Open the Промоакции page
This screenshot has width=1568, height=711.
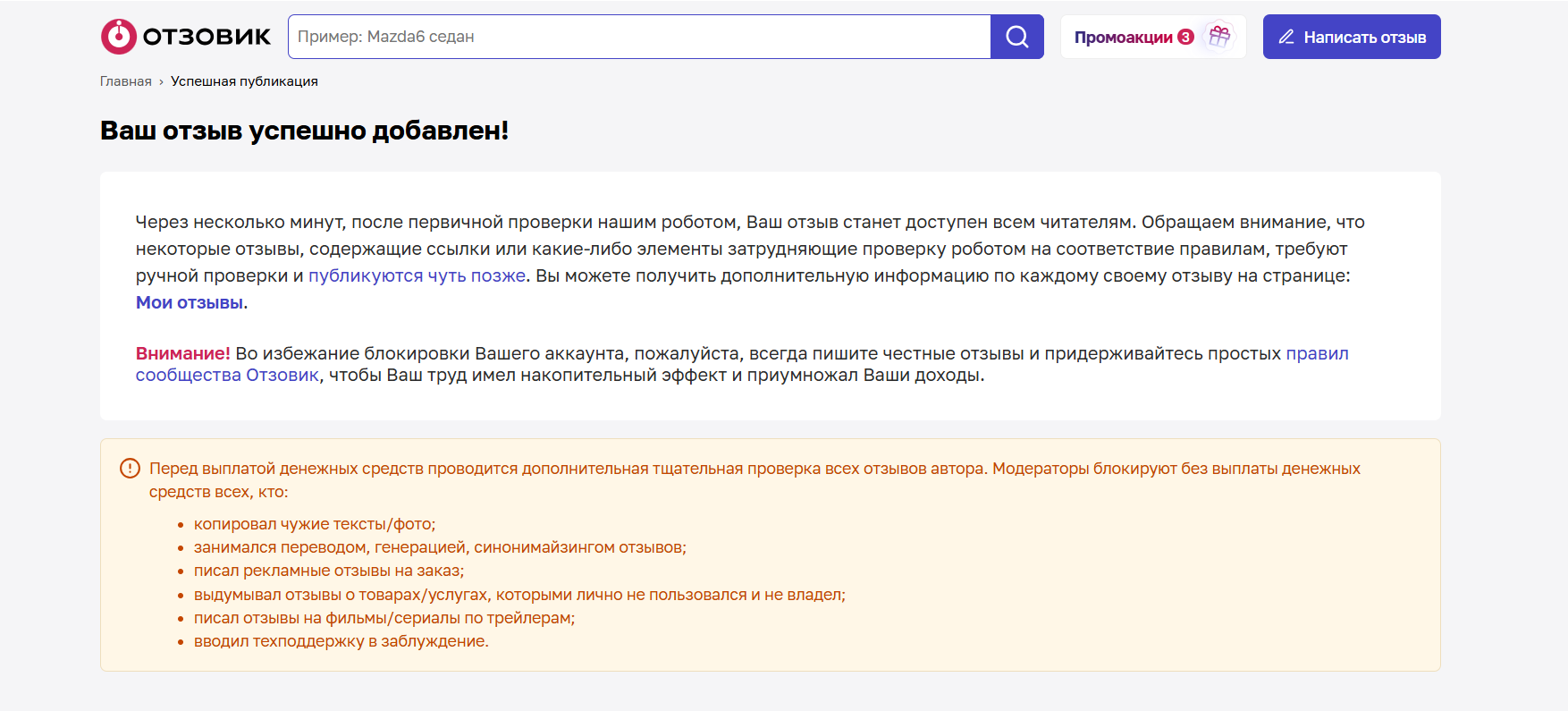[x=1124, y=37]
